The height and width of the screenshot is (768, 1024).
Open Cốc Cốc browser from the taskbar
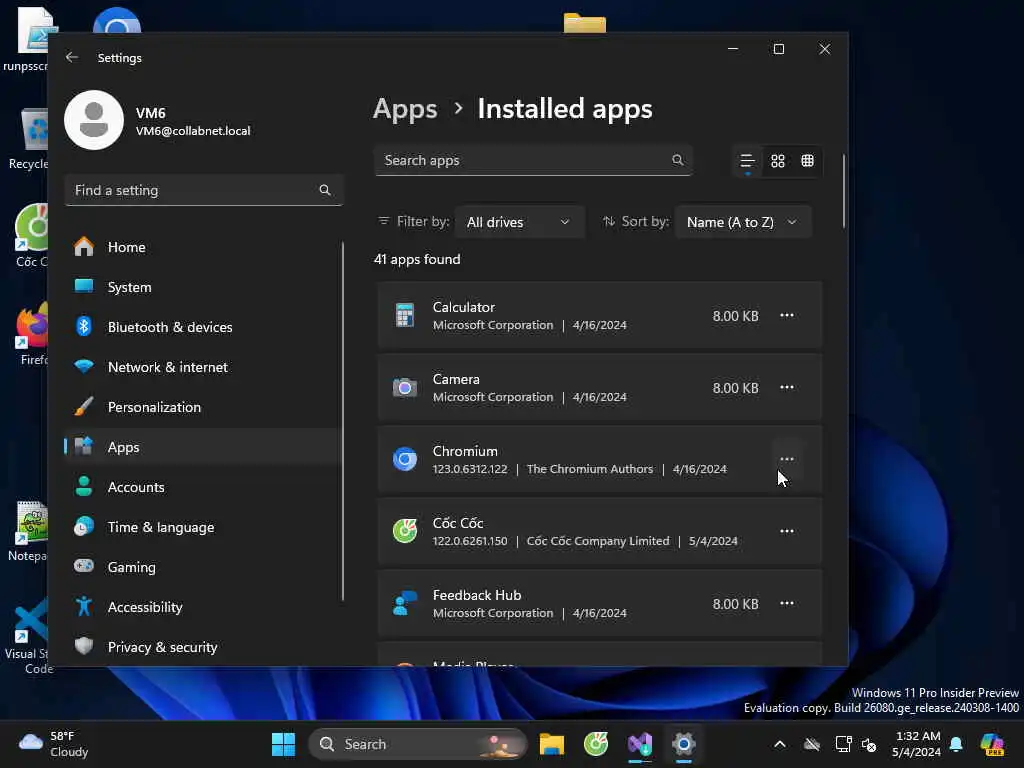coord(596,744)
